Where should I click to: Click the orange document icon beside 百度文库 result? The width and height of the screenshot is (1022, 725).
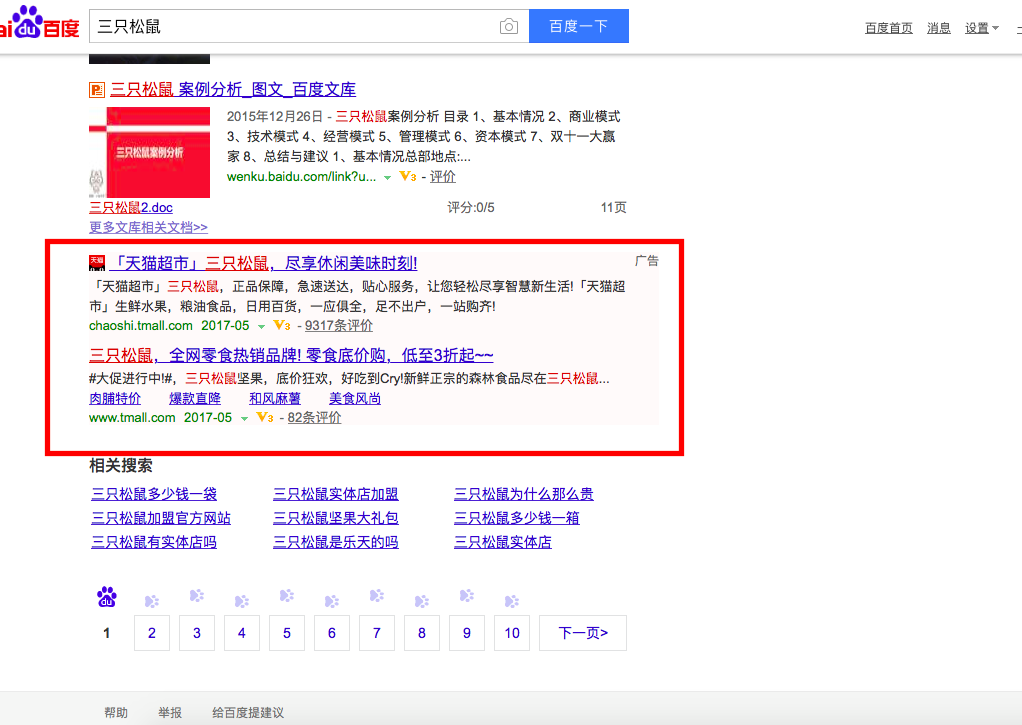click(97, 90)
